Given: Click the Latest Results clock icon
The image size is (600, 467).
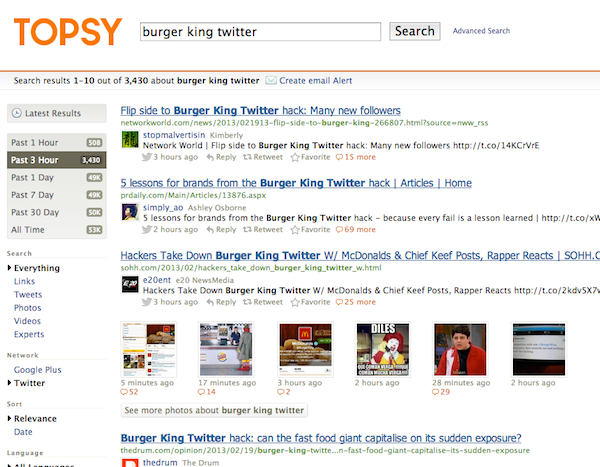Looking at the screenshot, I should click(x=16, y=113).
